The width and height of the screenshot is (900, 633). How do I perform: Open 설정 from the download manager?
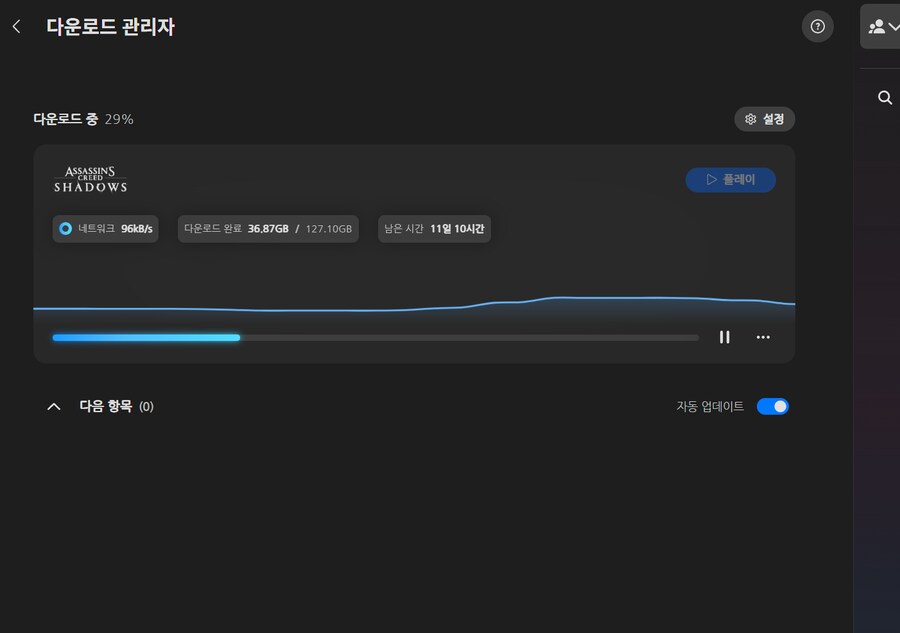tap(765, 119)
